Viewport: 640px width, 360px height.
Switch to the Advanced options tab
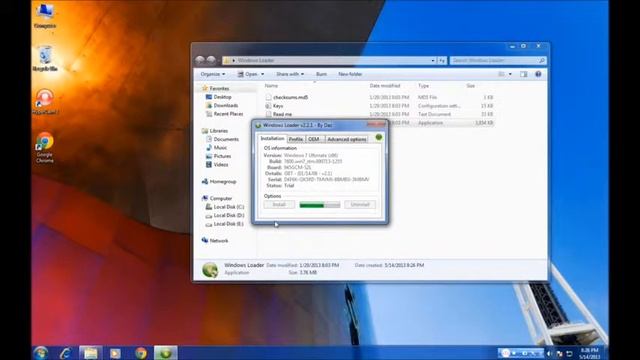point(347,139)
